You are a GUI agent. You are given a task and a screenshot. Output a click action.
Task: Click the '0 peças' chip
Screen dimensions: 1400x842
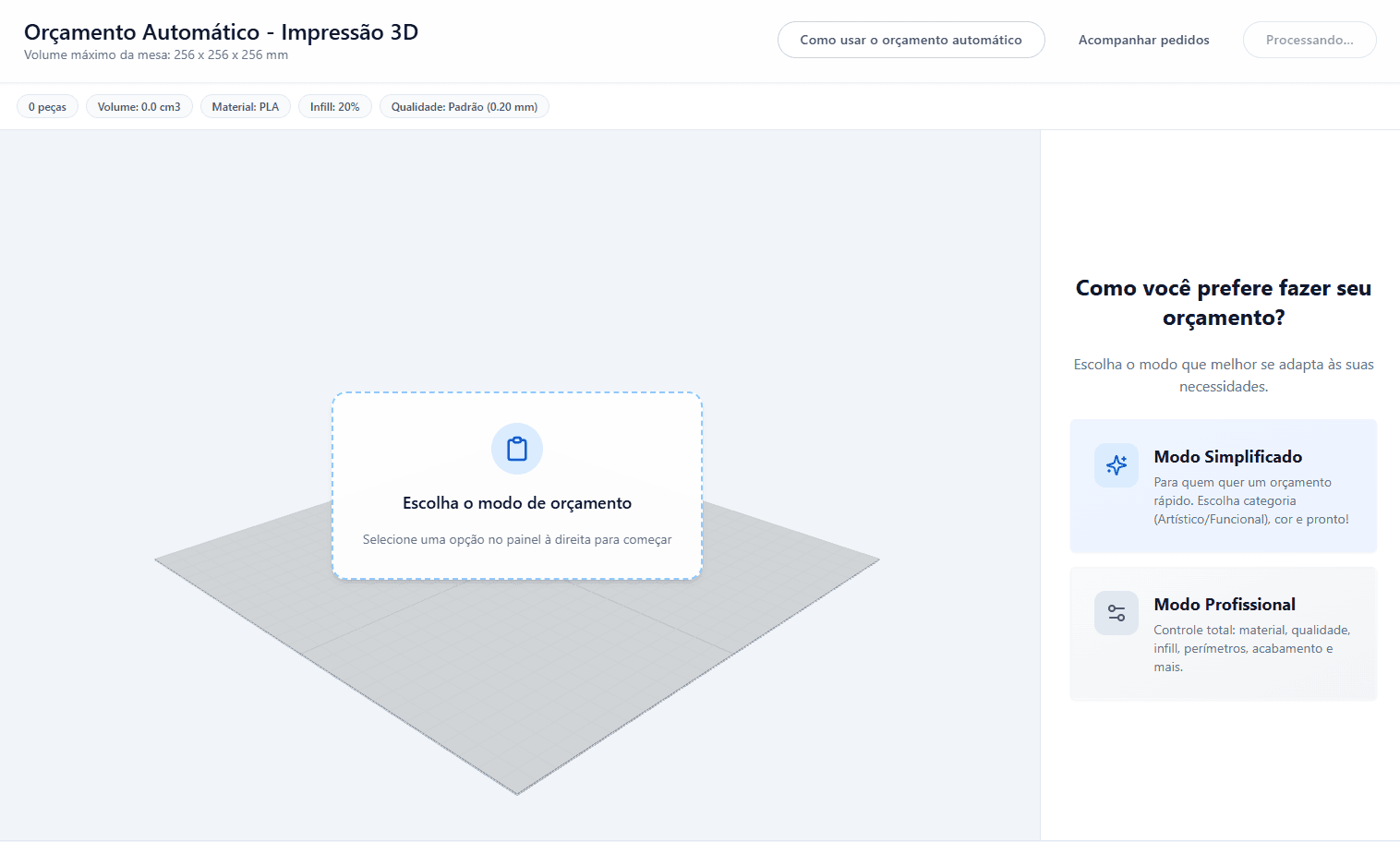[47, 107]
